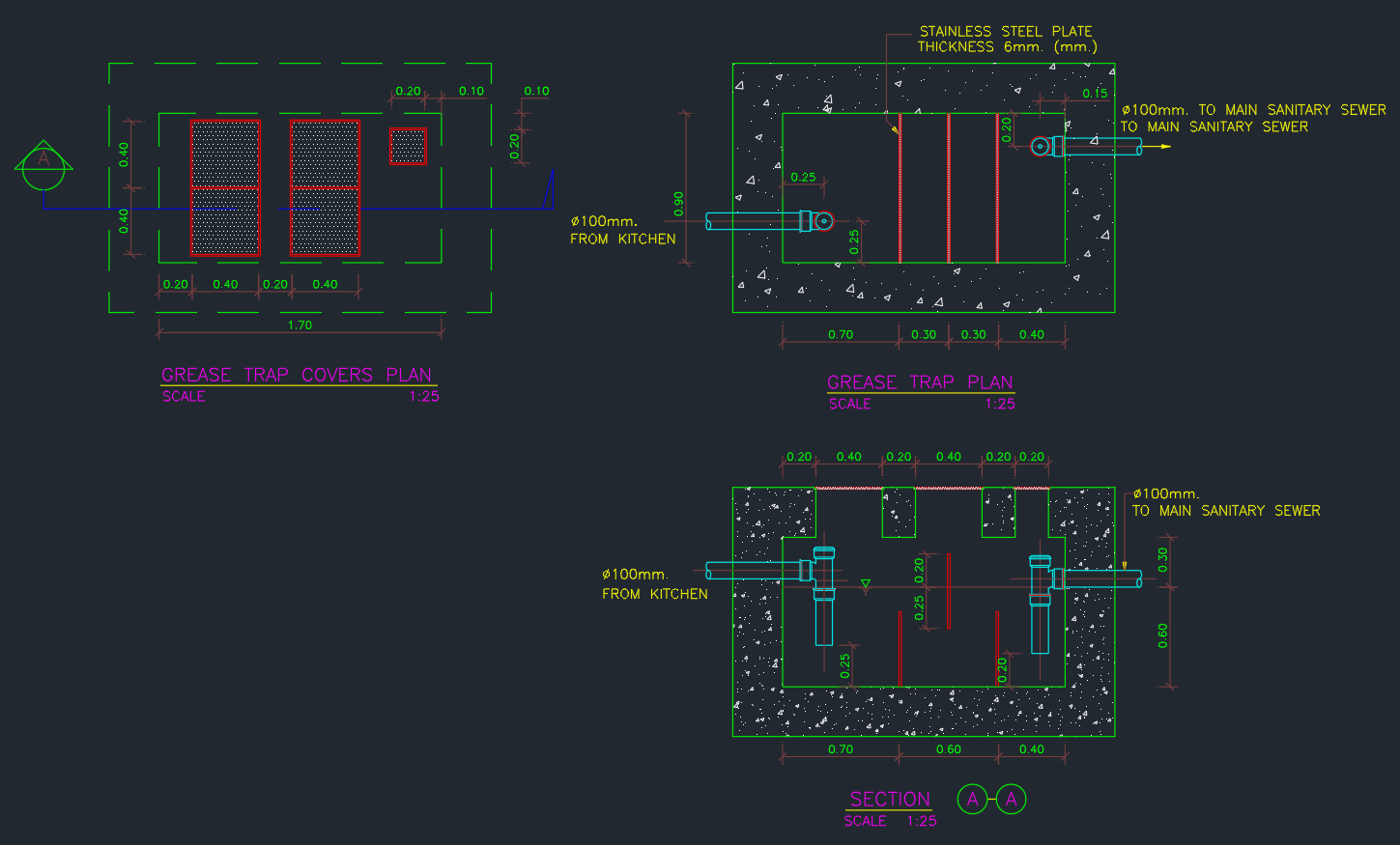Select 'FROM KITCHEN' label in section view
The height and width of the screenshot is (845, 1400).
(x=655, y=595)
